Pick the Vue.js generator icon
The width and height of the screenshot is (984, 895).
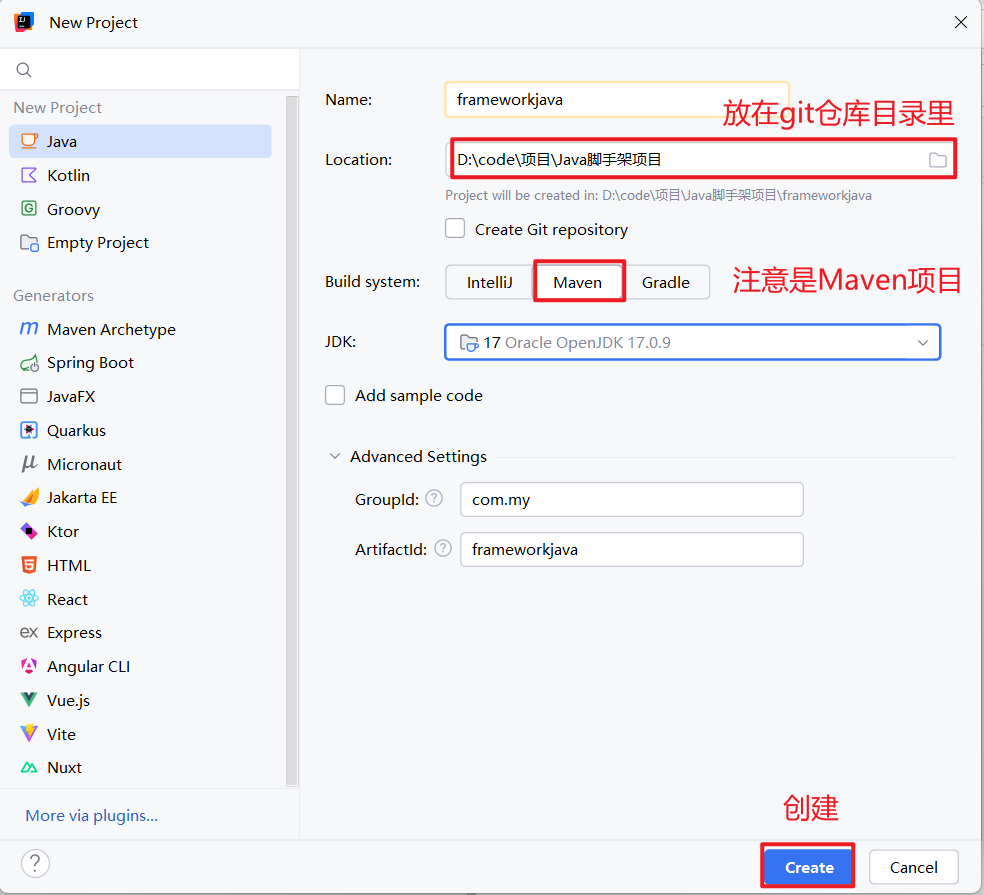[x=29, y=700]
